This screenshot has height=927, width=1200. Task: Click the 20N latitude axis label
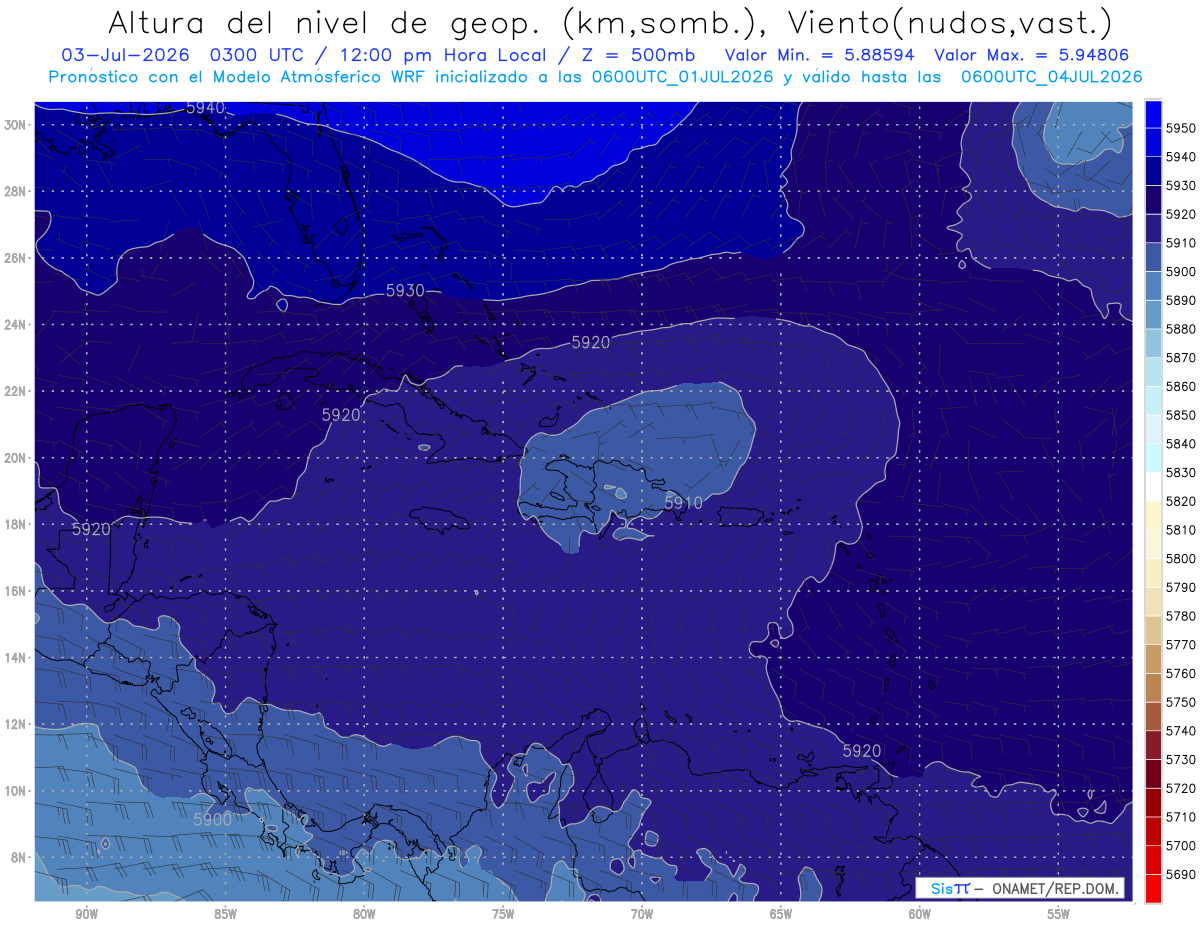16,458
